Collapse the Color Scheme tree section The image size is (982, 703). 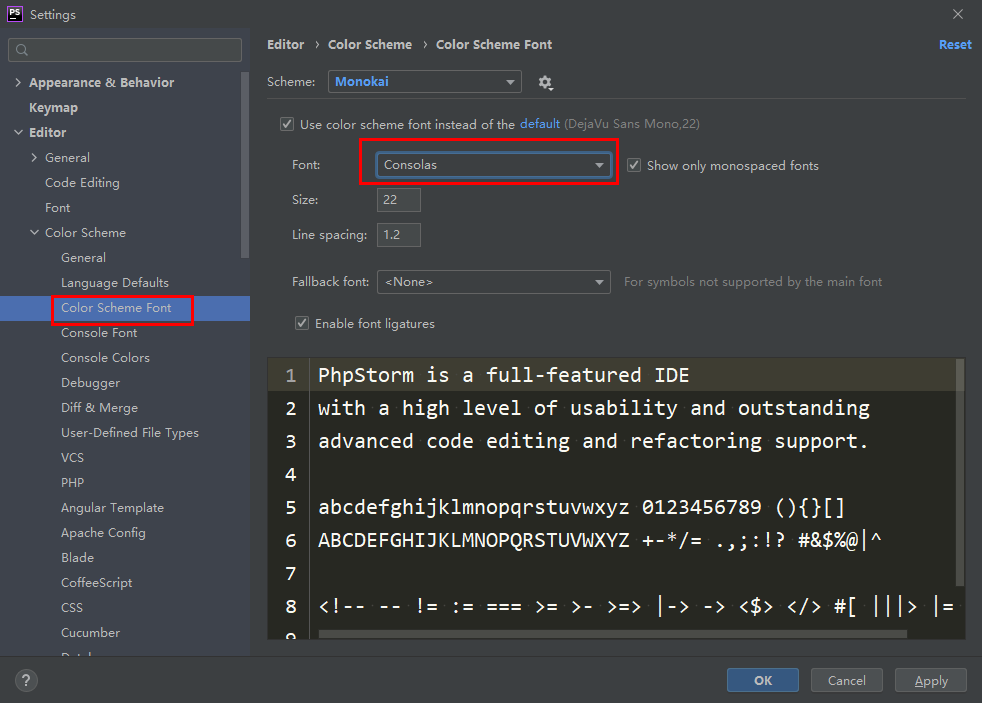[x=34, y=232]
